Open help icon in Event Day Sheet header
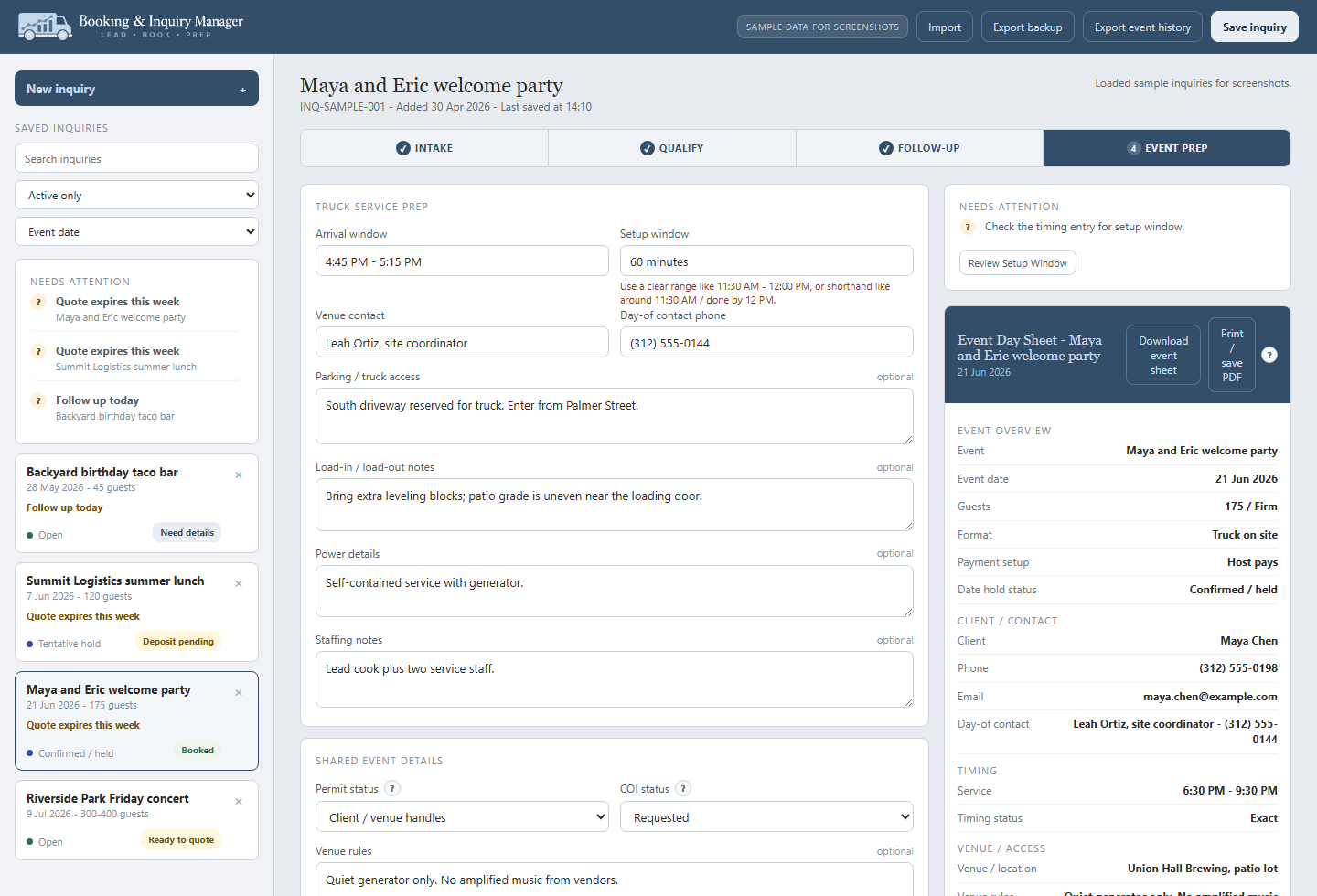The image size is (1317, 896). point(1269,355)
